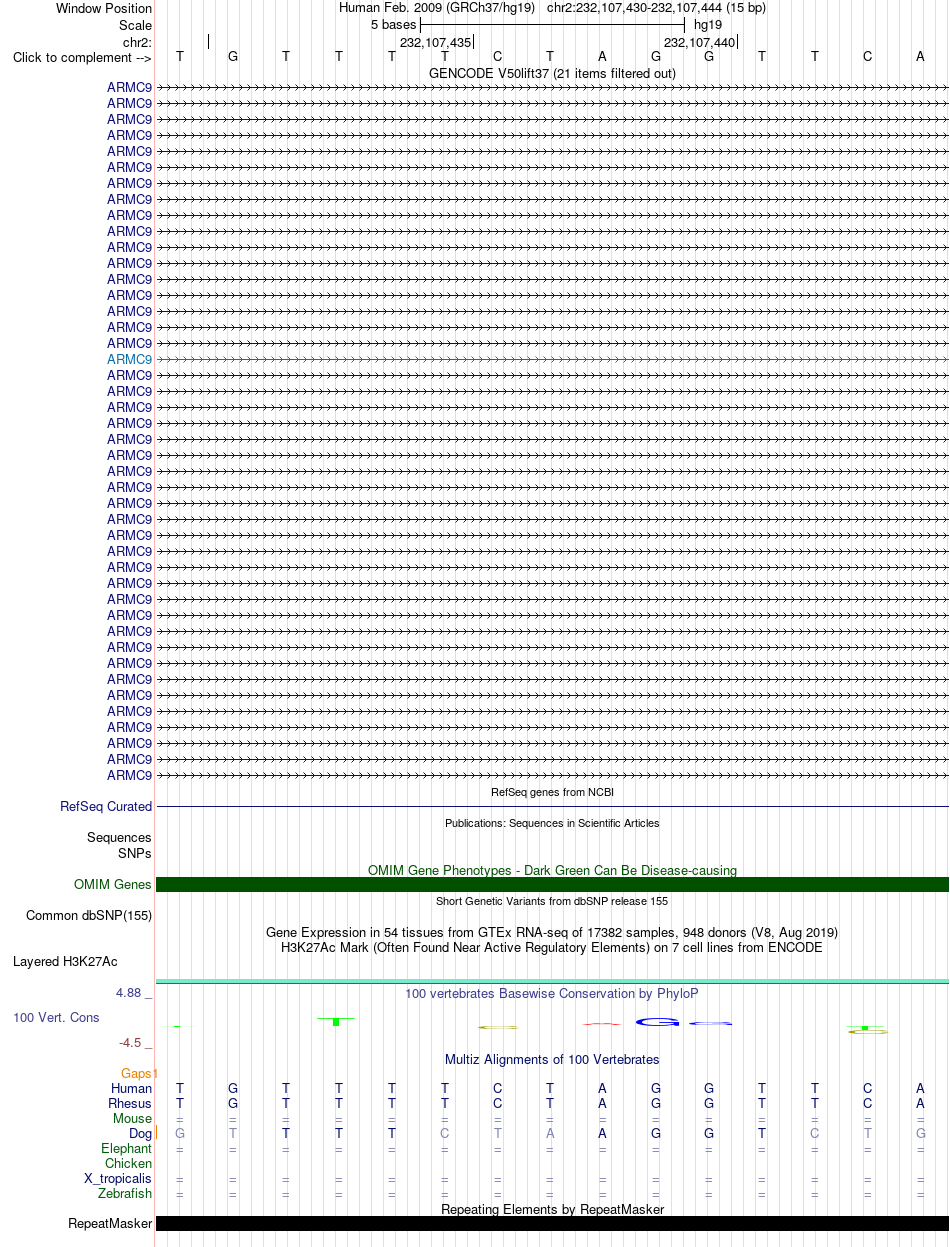Image resolution: width=950 pixels, height=1247 pixels.
Task: Open the OMIM Gene Phenotypes track title
Action: tap(552, 870)
